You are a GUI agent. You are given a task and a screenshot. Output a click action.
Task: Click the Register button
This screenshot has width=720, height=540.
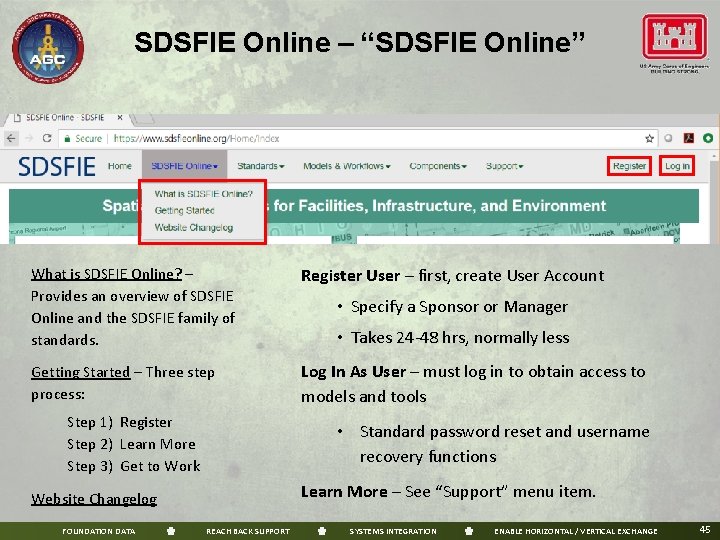click(x=629, y=166)
